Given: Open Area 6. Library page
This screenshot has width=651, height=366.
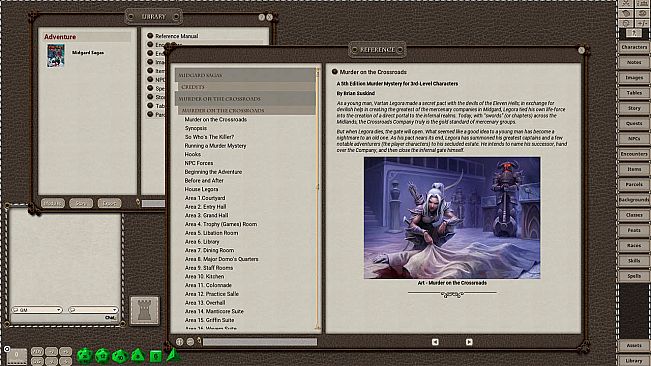Looking at the screenshot, I should [x=202, y=242].
